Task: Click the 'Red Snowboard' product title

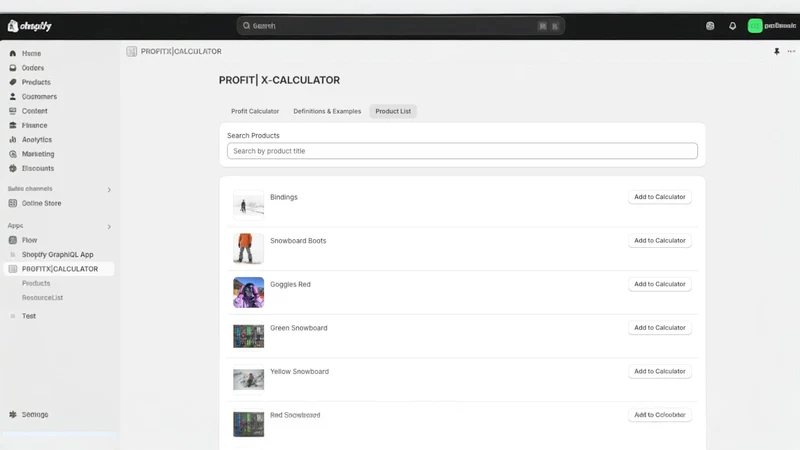Action: point(295,415)
